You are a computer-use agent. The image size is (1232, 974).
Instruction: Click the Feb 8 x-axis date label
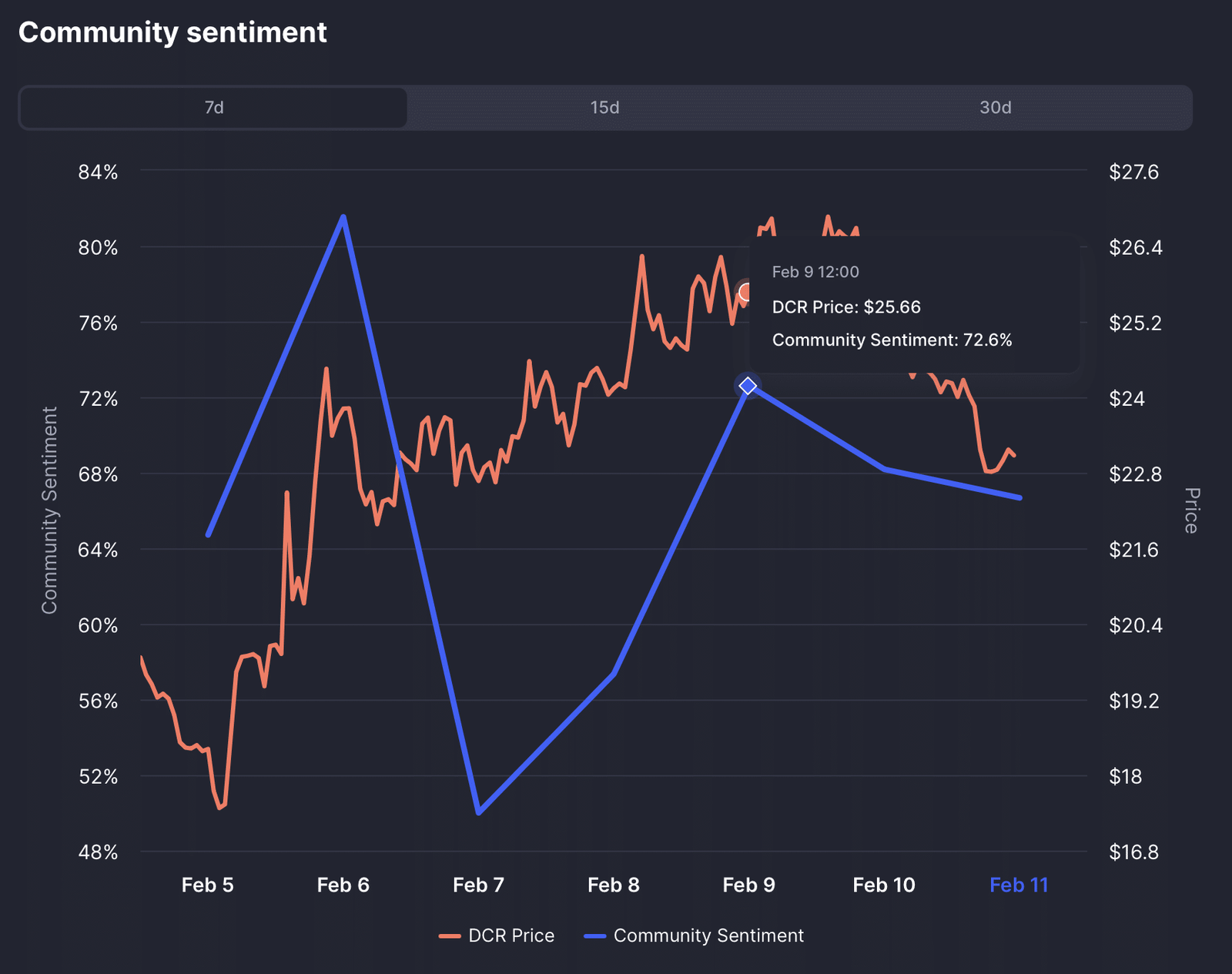[613, 885]
